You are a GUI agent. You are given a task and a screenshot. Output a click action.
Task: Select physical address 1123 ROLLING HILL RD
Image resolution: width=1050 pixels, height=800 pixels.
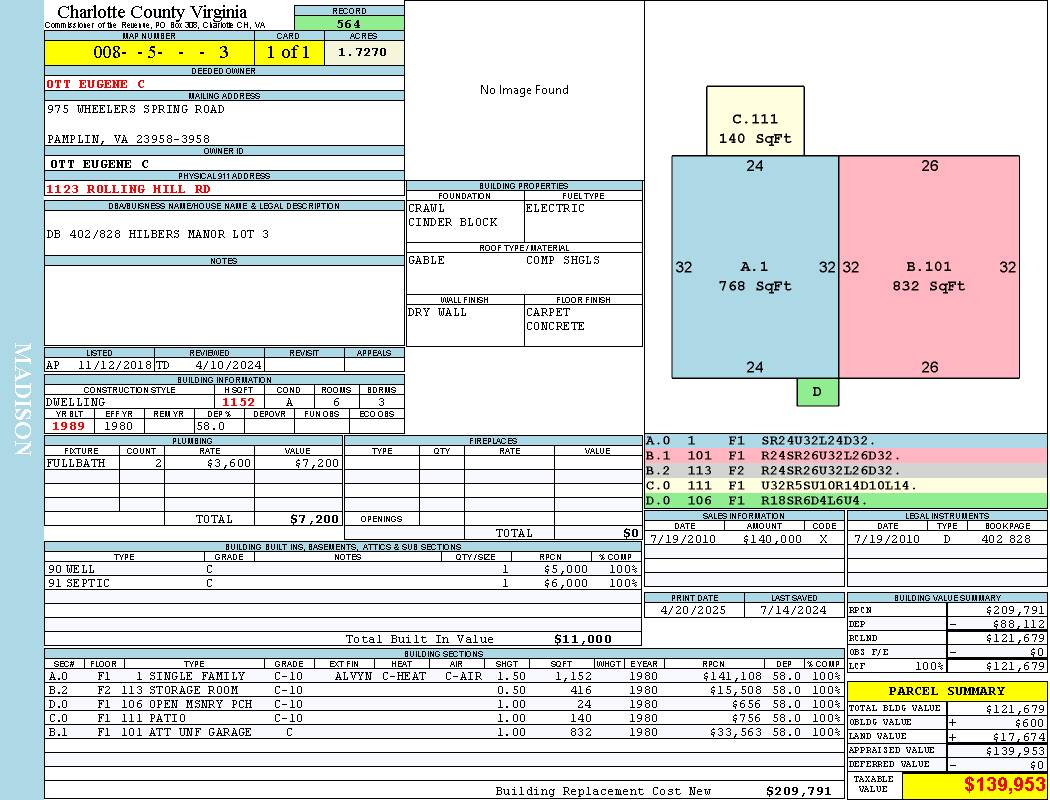pyautogui.click(x=128, y=189)
